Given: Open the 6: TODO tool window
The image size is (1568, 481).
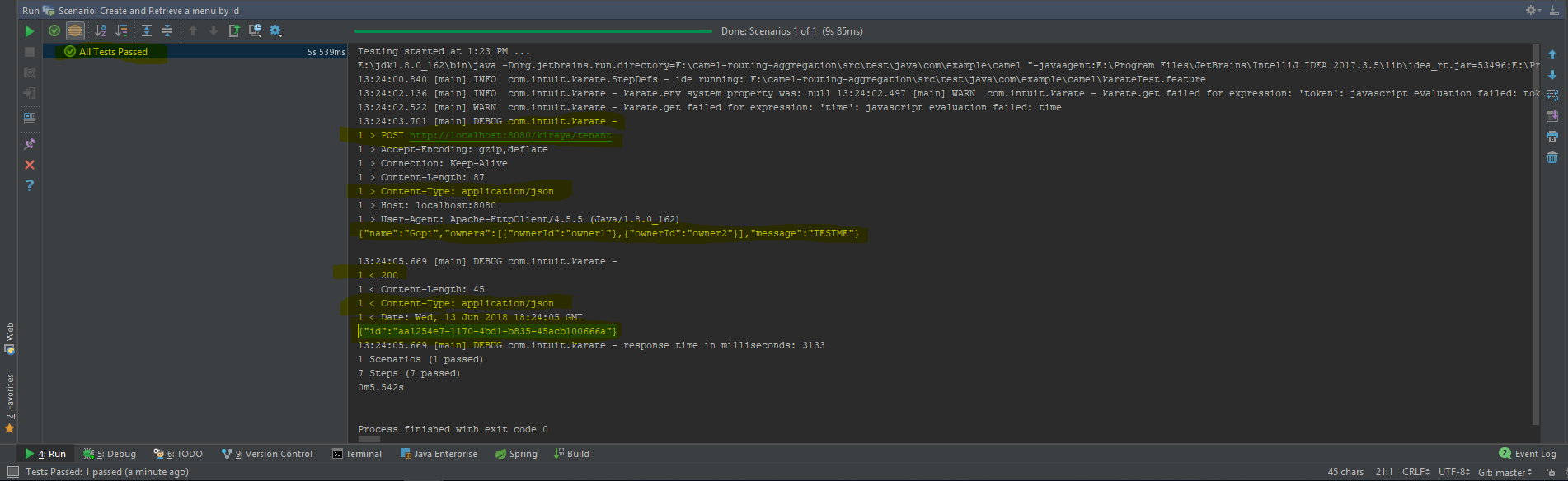Looking at the screenshot, I should pos(178,454).
